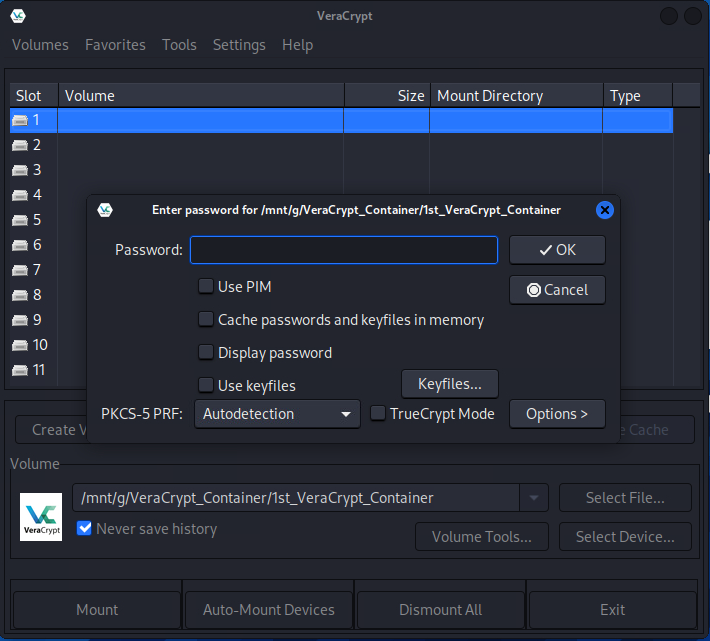Click Auto-Mount Devices button
The height and width of the screenshot is (641, 710).
(x=269, y=610)
